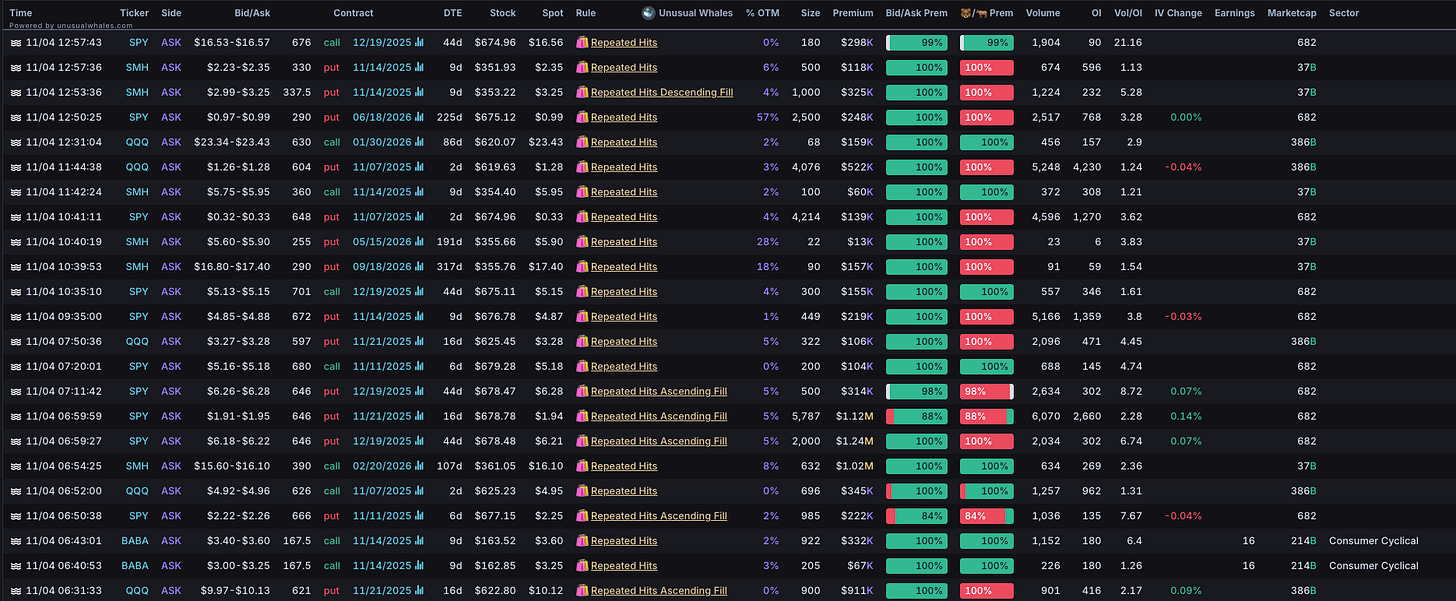Viewport: 1456px width, 601px height.
Task: Click the wave icon in the 12:53:36 SMH row
Action: [x=15, y=93]
